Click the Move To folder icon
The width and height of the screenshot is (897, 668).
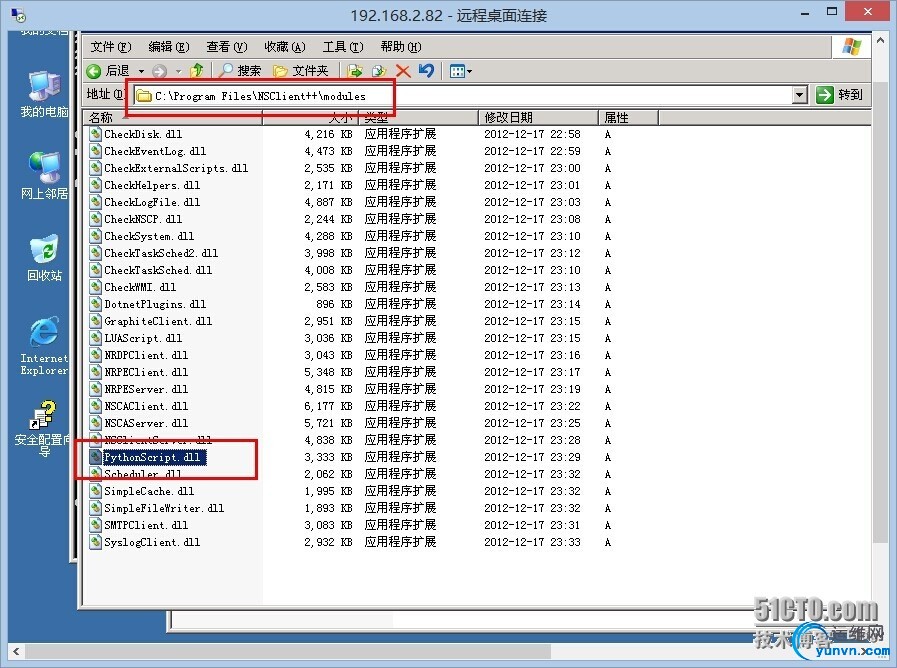(x=355, y=71)
